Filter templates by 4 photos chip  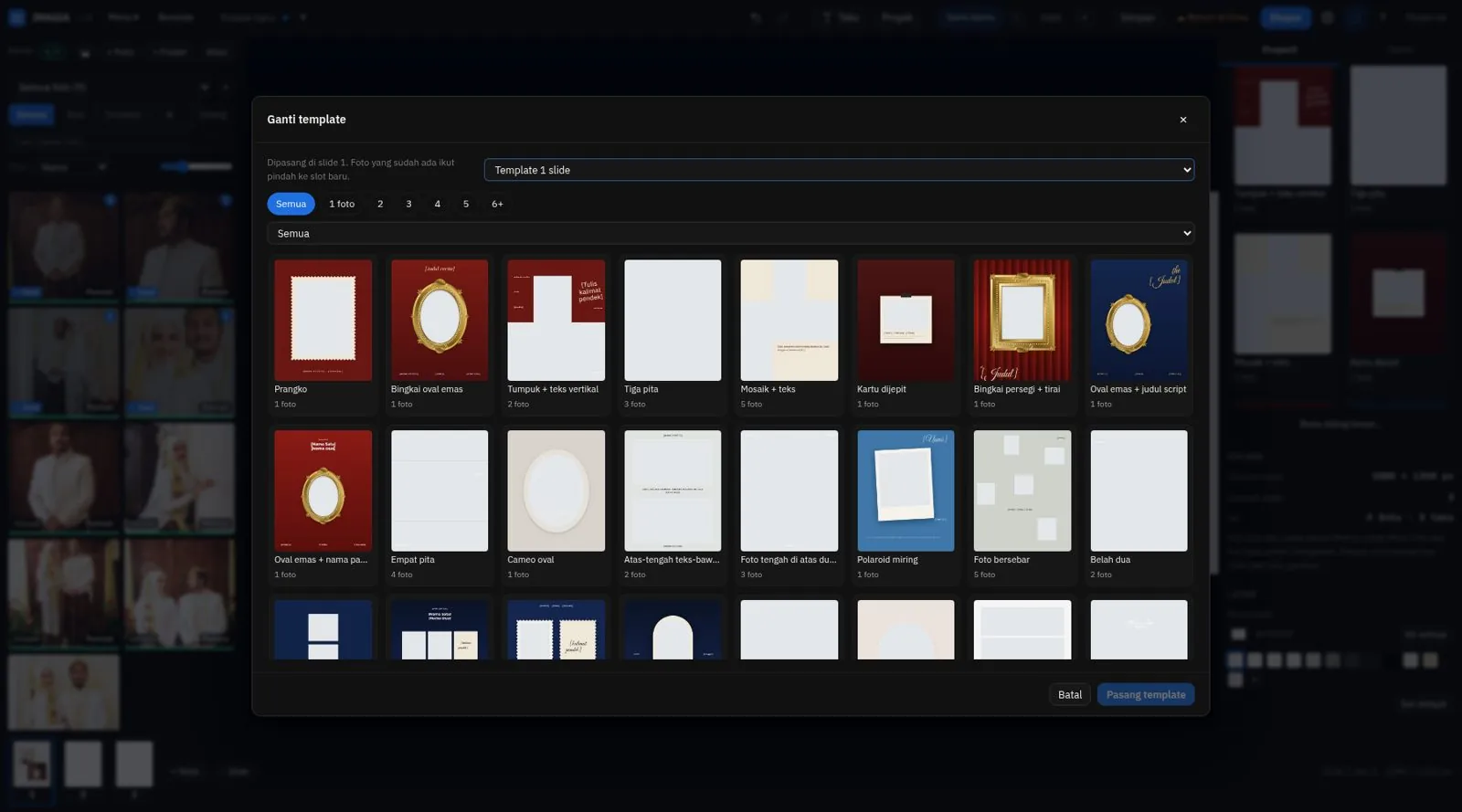pos(437,204)
